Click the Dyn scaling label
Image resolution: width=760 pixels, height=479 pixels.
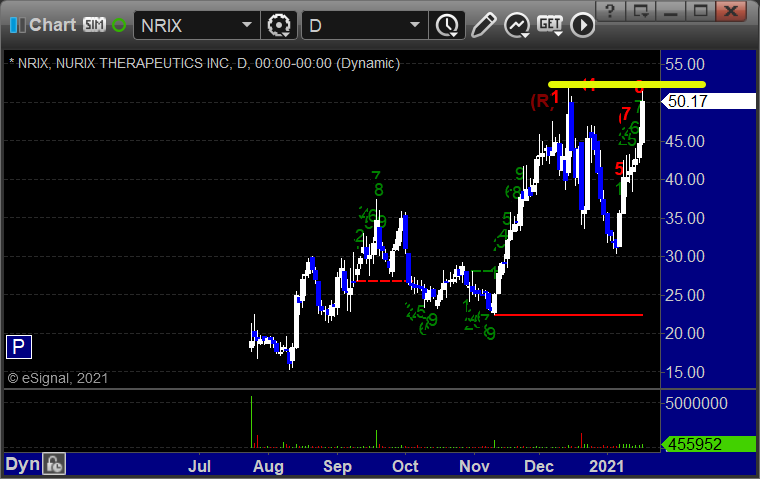[22, 464]
